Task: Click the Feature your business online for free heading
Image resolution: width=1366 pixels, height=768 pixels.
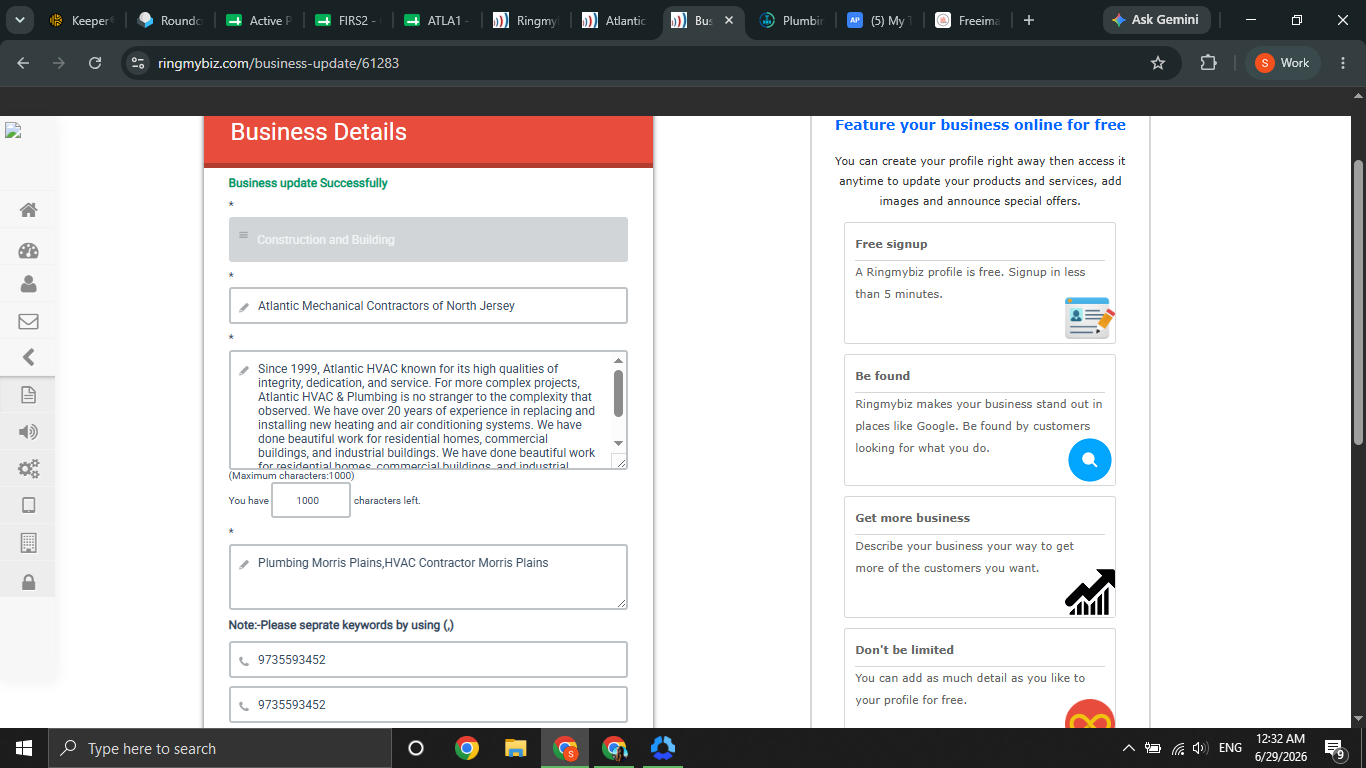Action: [x=980, y=125]
